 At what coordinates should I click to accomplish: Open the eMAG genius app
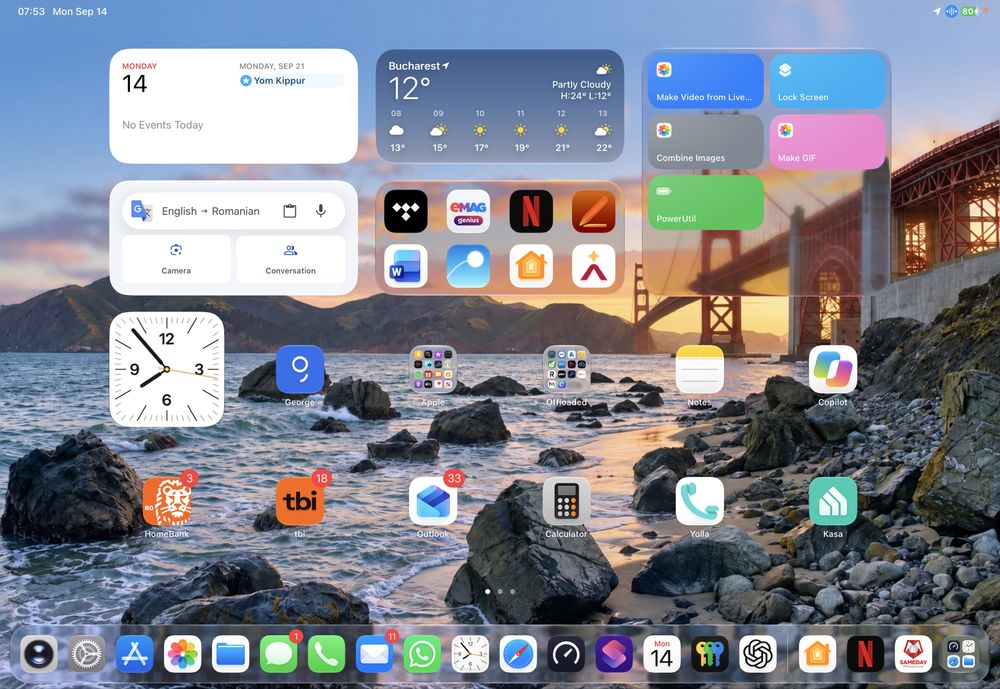468,211
